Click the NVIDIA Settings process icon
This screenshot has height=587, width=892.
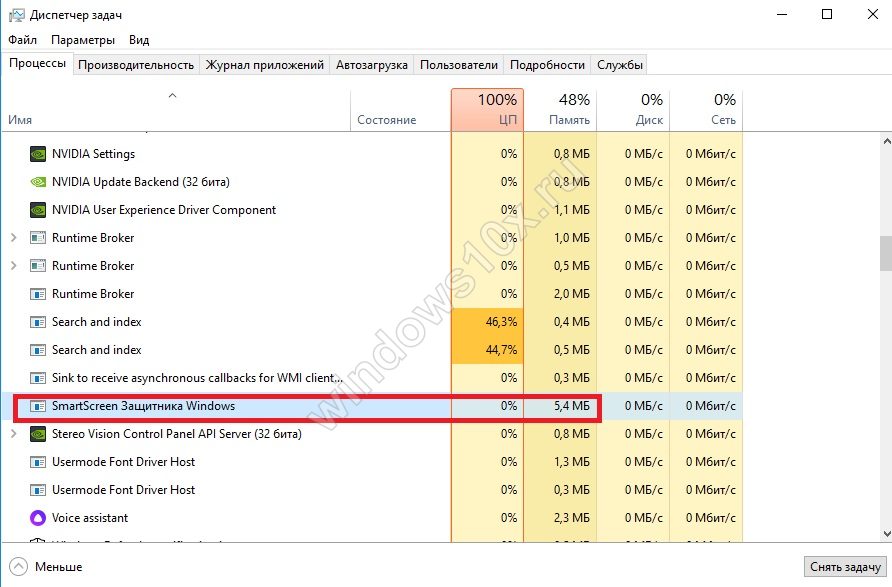point(38,154)
